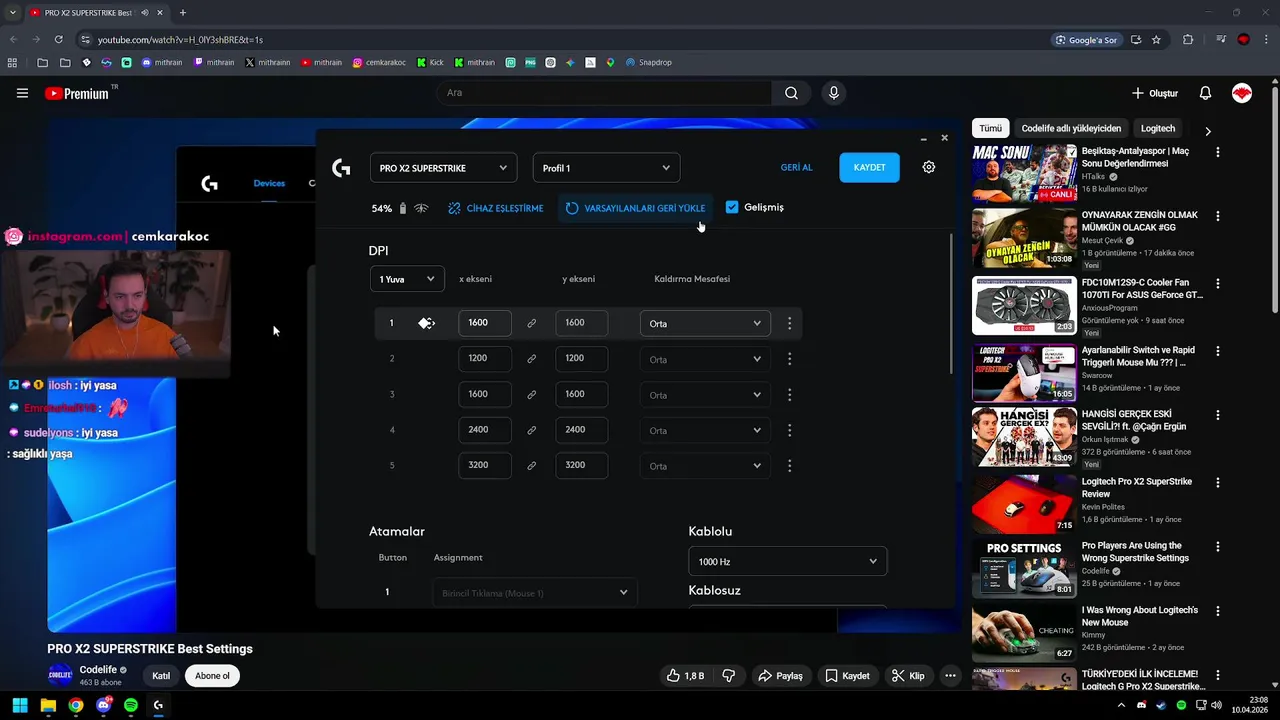
Task: Go to YouTube Premium home logo
Action: pyautogui.click(x=77, y=93)
